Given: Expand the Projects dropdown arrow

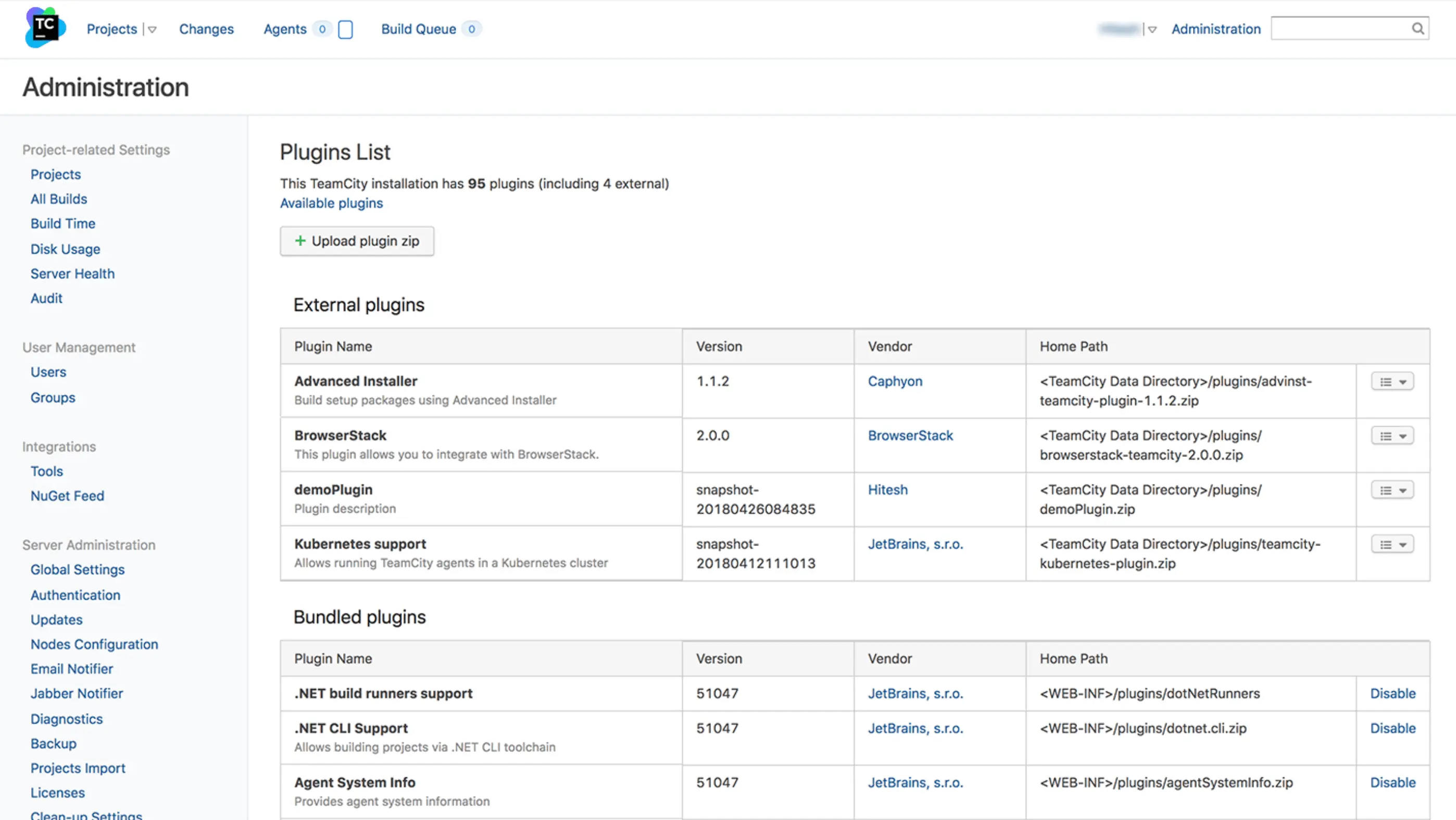Looking at the screenshot, I should click(152, 29).
